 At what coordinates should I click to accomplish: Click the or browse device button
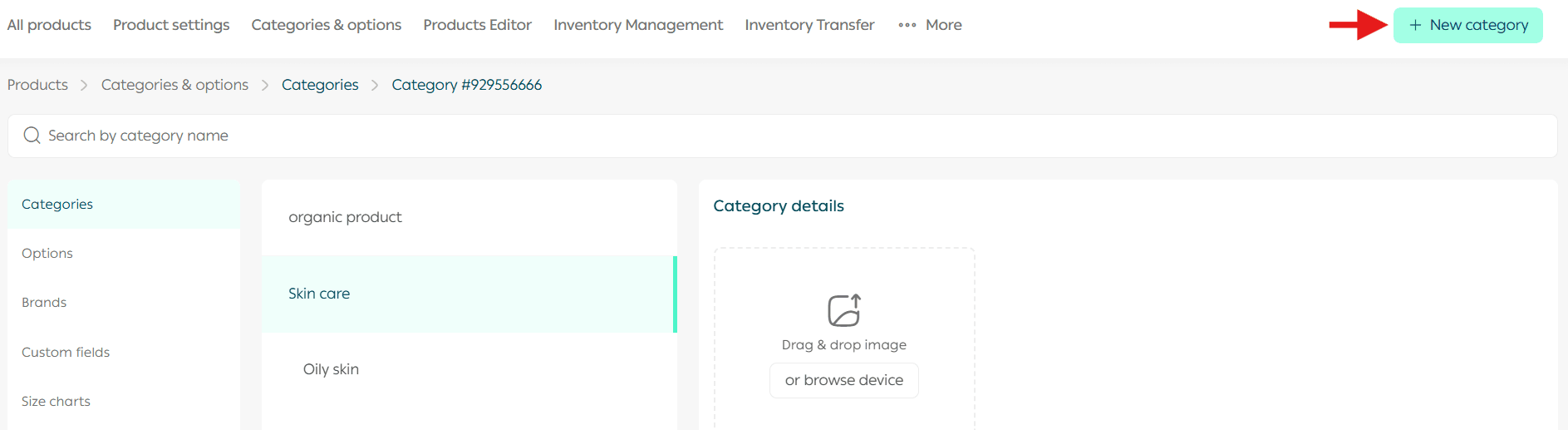click(843, 380)
